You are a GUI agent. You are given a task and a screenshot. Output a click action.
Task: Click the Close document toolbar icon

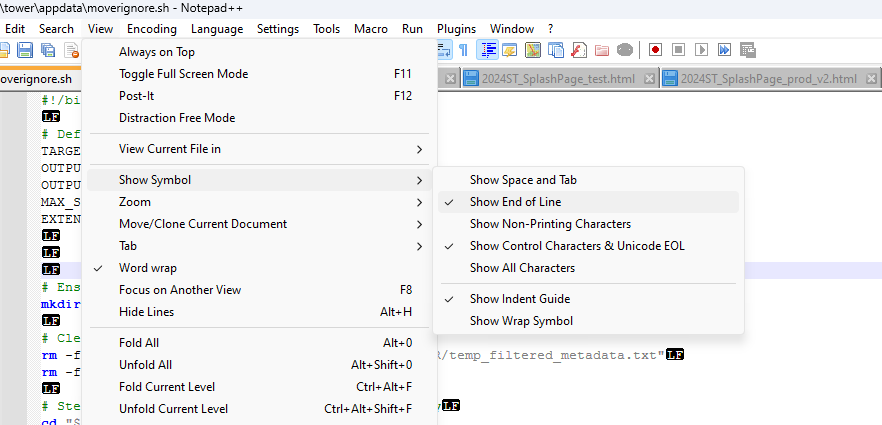pyautogui.click(x=71, y=50)
